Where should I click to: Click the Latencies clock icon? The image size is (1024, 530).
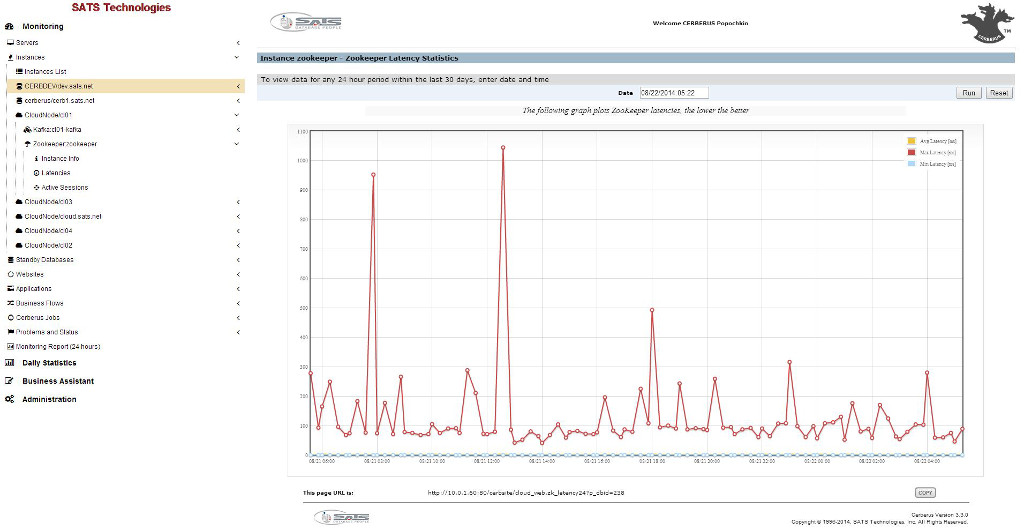tap(37, 173)
